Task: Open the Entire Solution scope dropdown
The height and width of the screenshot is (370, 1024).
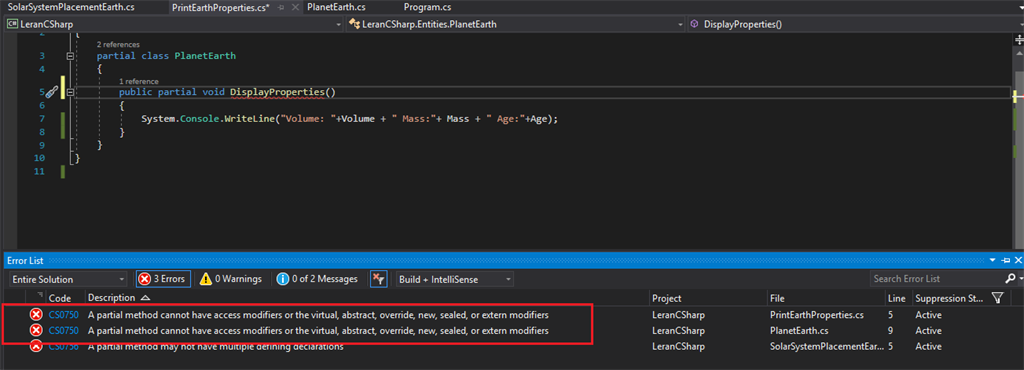Action: pos(68,279)
